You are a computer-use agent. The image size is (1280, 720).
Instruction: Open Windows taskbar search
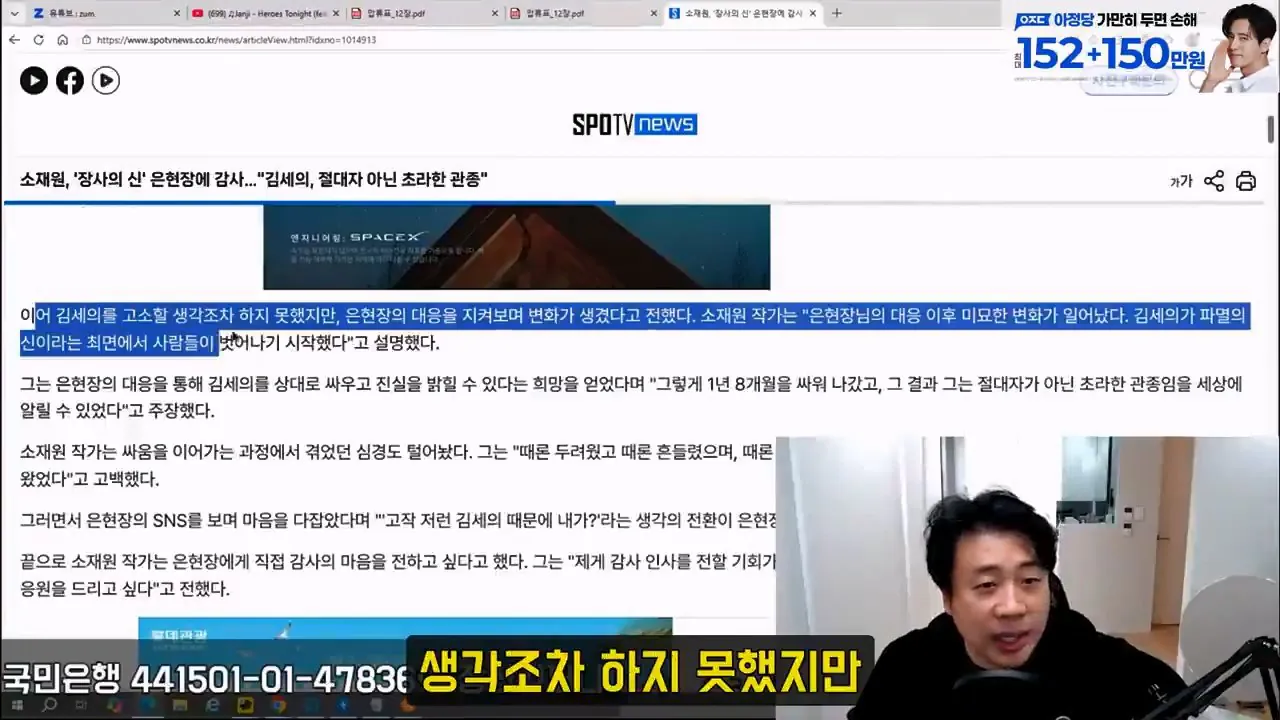click(x=48, y=707)
